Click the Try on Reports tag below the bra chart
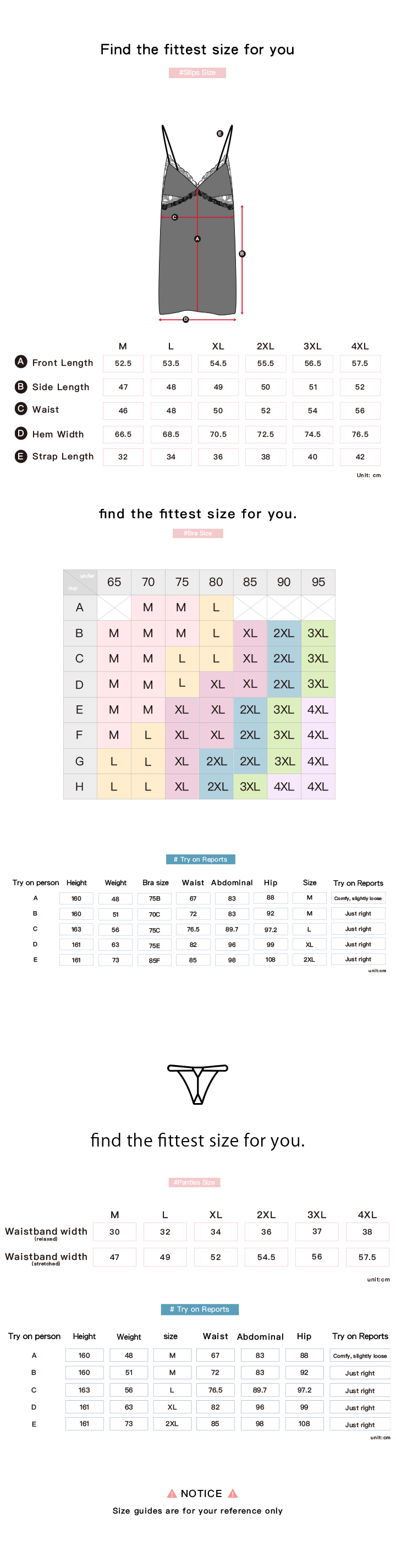 pyautogui.click(x=200, y=859)
